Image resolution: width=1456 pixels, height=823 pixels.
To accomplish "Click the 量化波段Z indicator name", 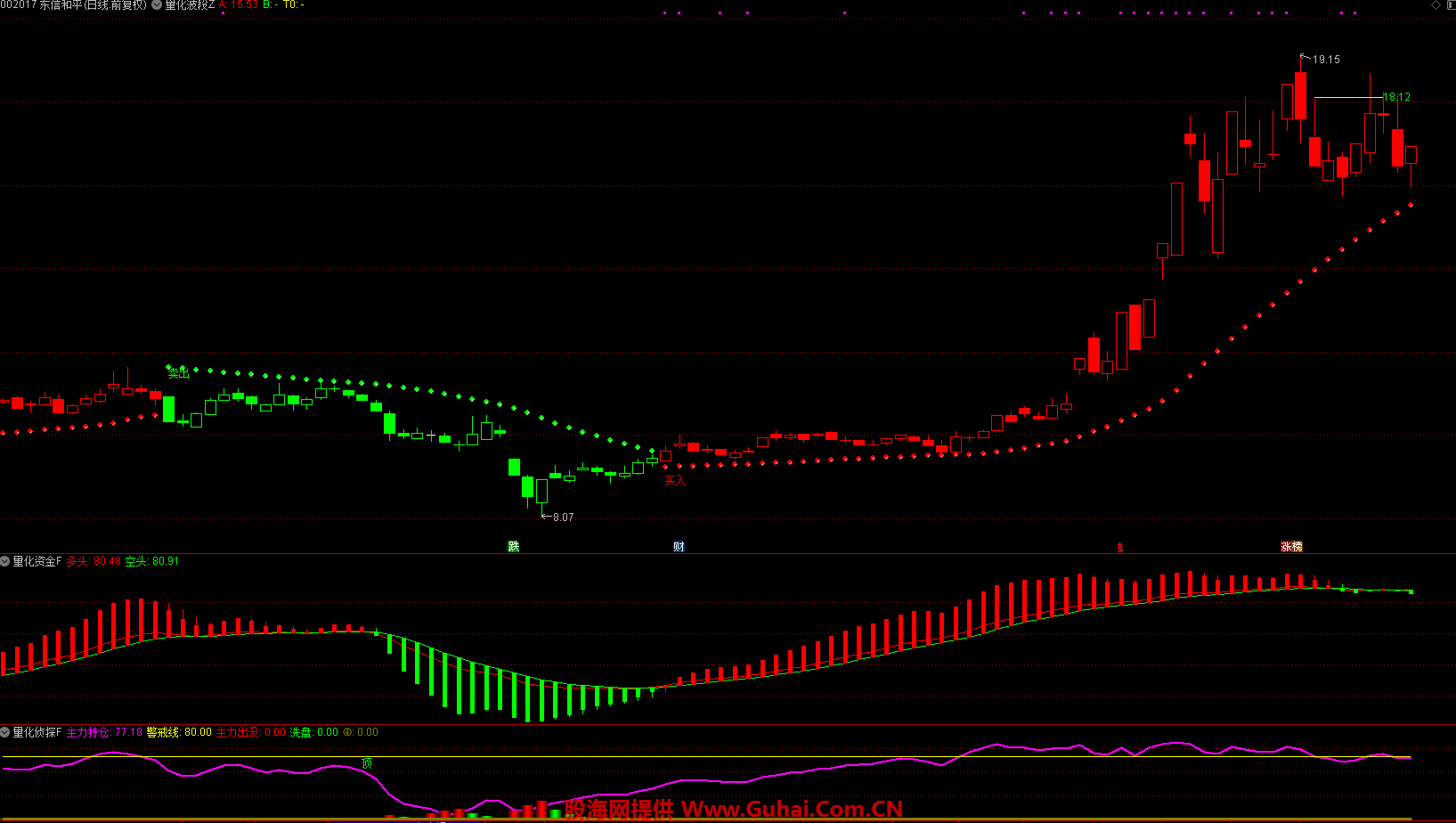I will click(190, 4).
